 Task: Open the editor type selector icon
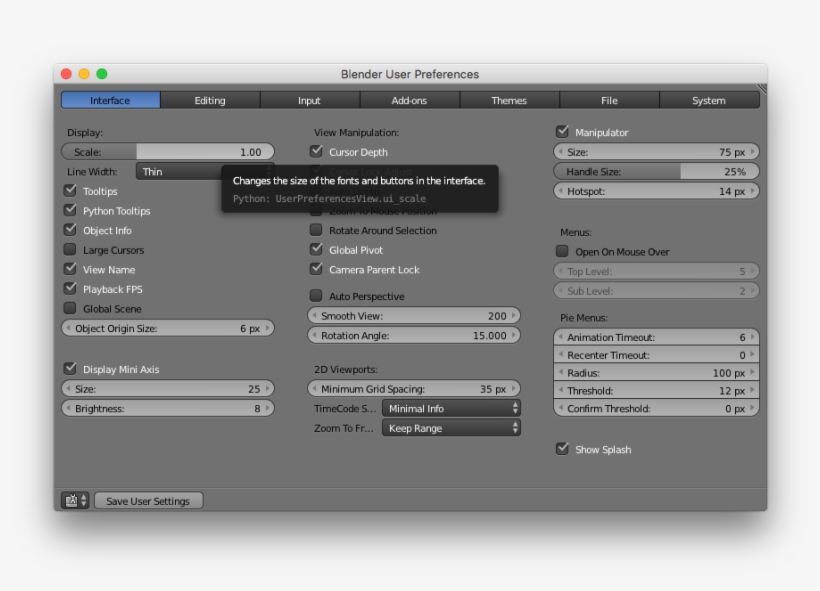75,501
